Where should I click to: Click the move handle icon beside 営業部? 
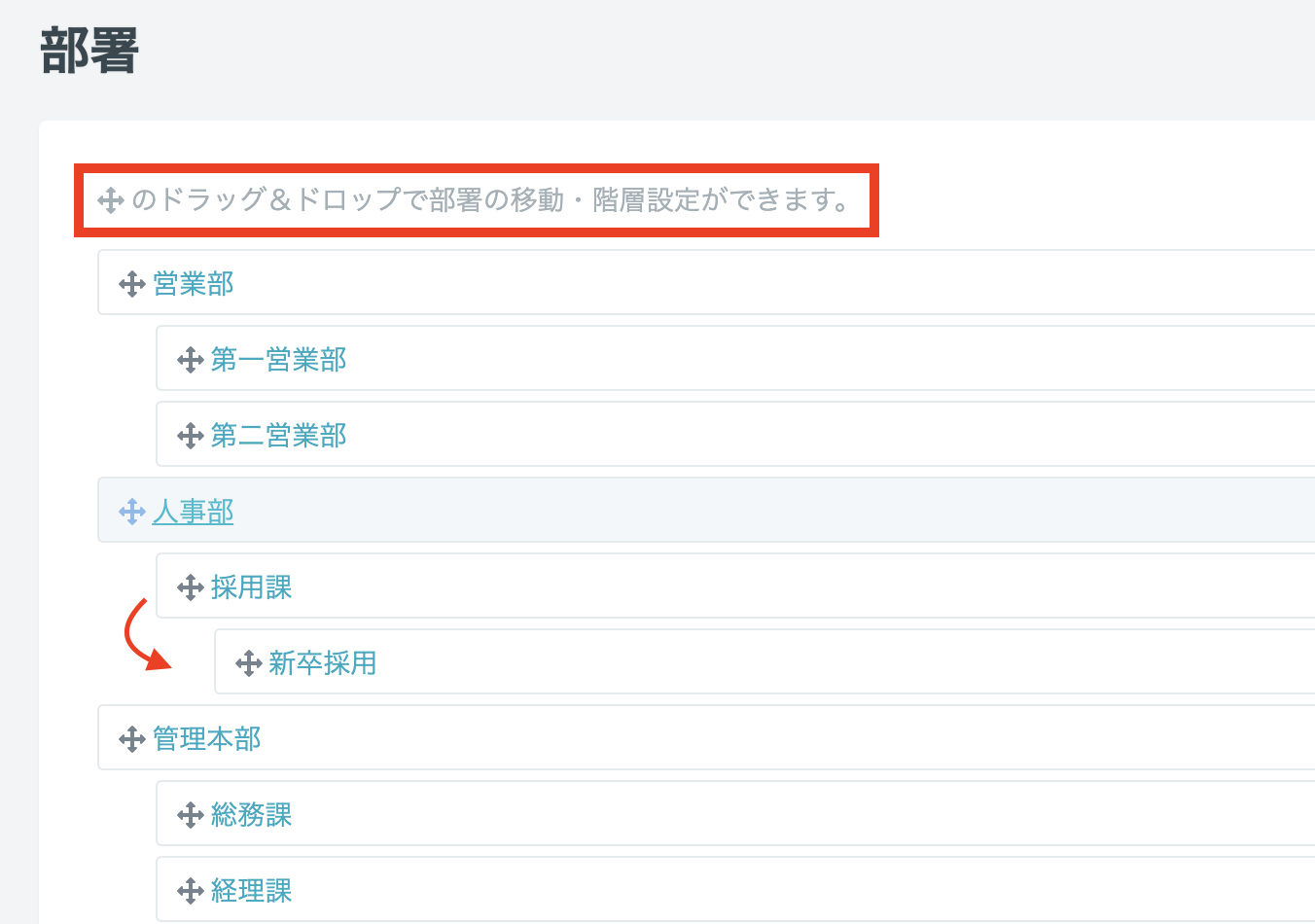(132, 284)
